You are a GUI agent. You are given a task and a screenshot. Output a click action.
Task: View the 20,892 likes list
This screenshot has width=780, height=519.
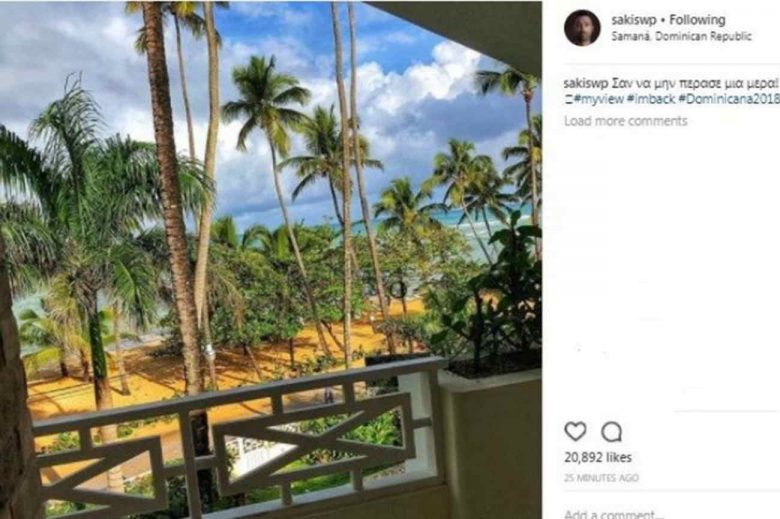tap(600, 457)
